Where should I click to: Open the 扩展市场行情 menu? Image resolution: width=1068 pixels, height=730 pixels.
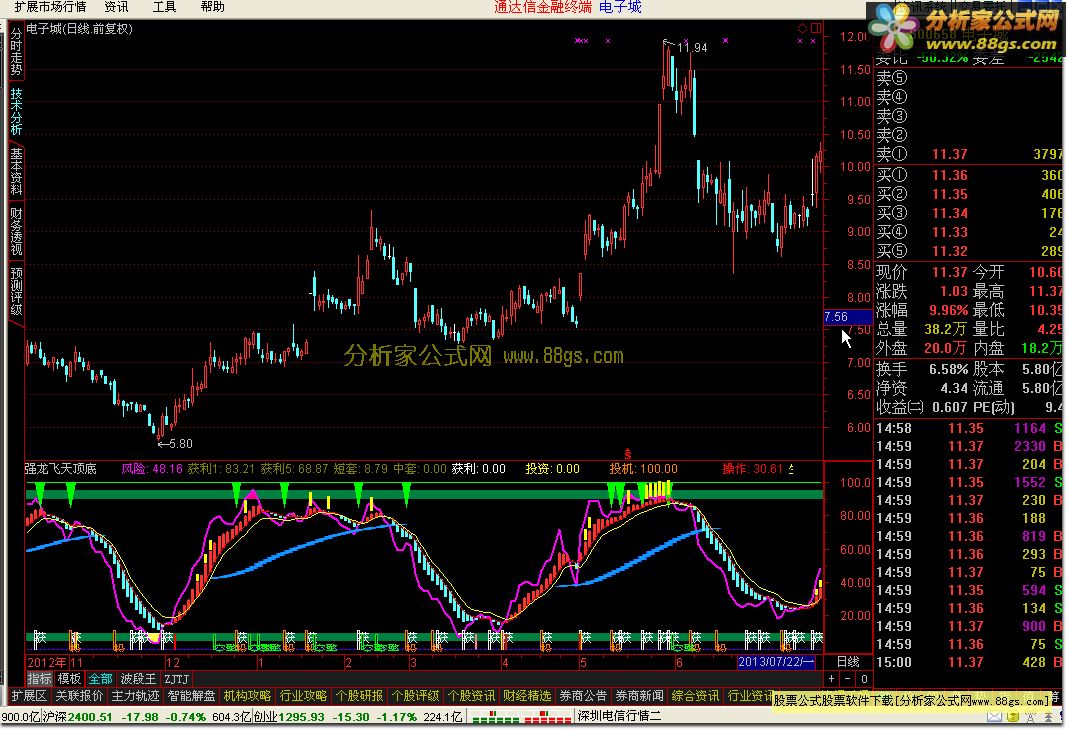[50, 7]
